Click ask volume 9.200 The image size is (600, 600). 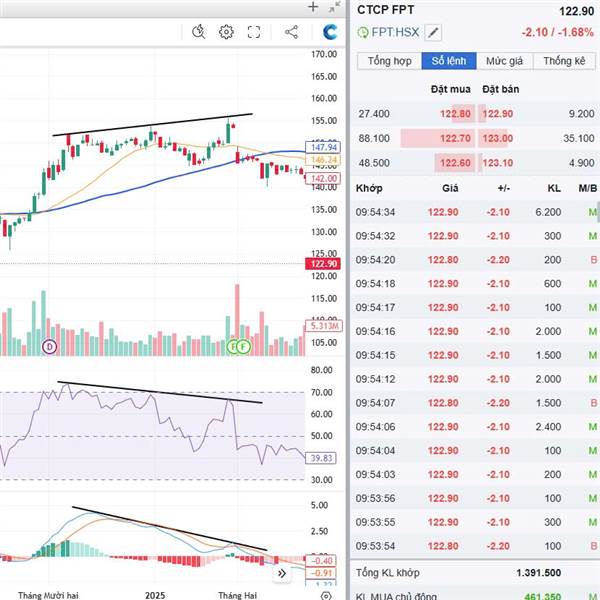582,114
